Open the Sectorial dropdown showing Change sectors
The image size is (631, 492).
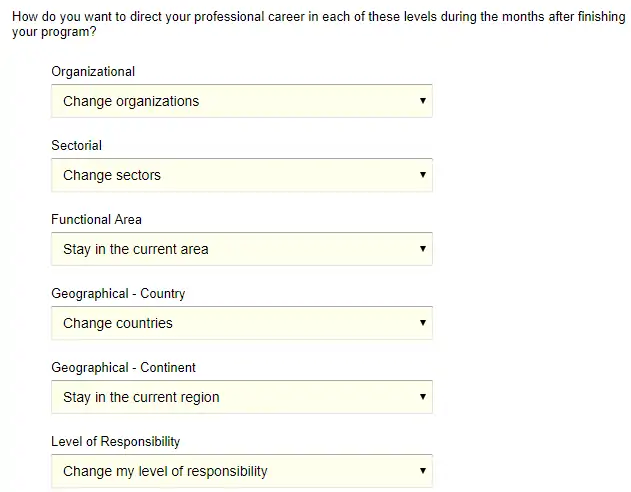(x=240, y=175)
